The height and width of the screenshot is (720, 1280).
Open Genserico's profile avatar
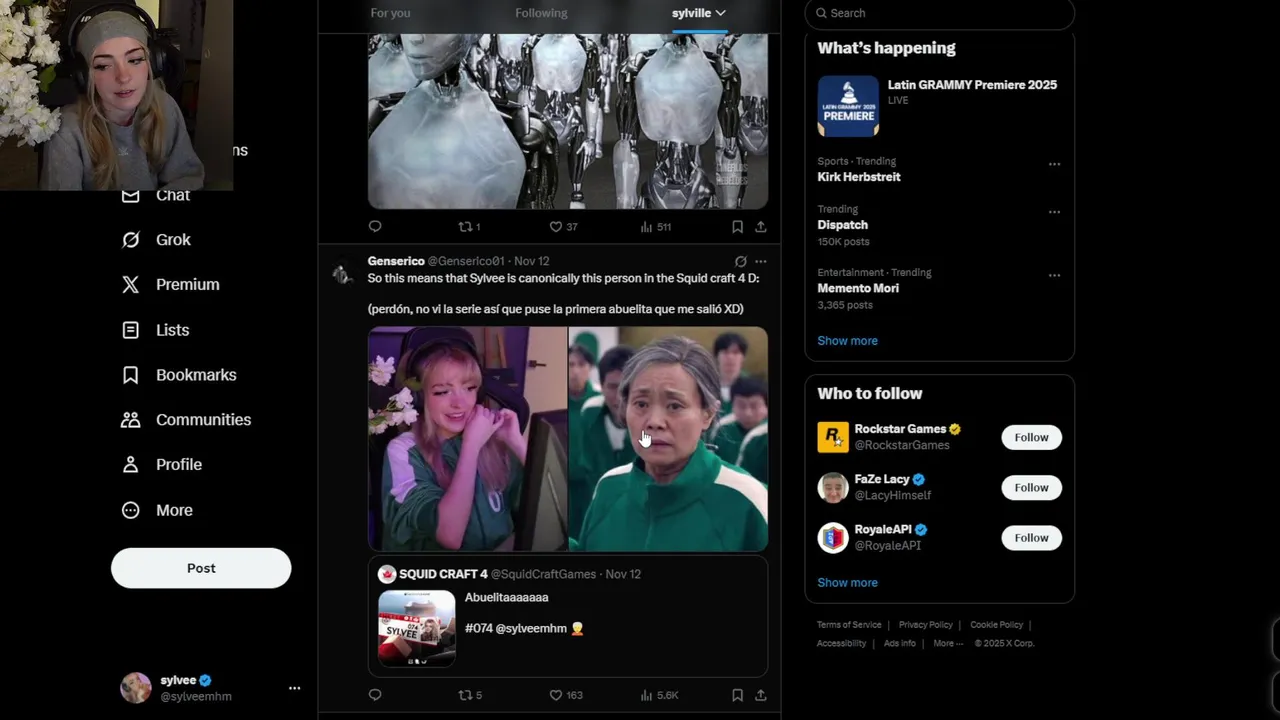coord(342,273)
